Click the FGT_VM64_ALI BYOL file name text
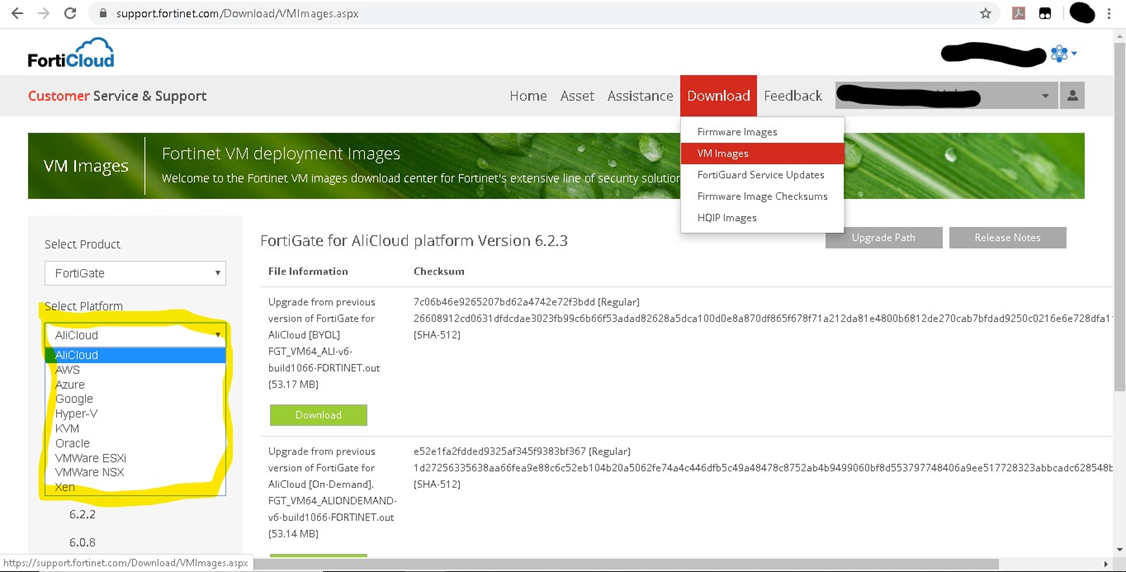This screenshot has height=572, width=1126. pos(324,360)
